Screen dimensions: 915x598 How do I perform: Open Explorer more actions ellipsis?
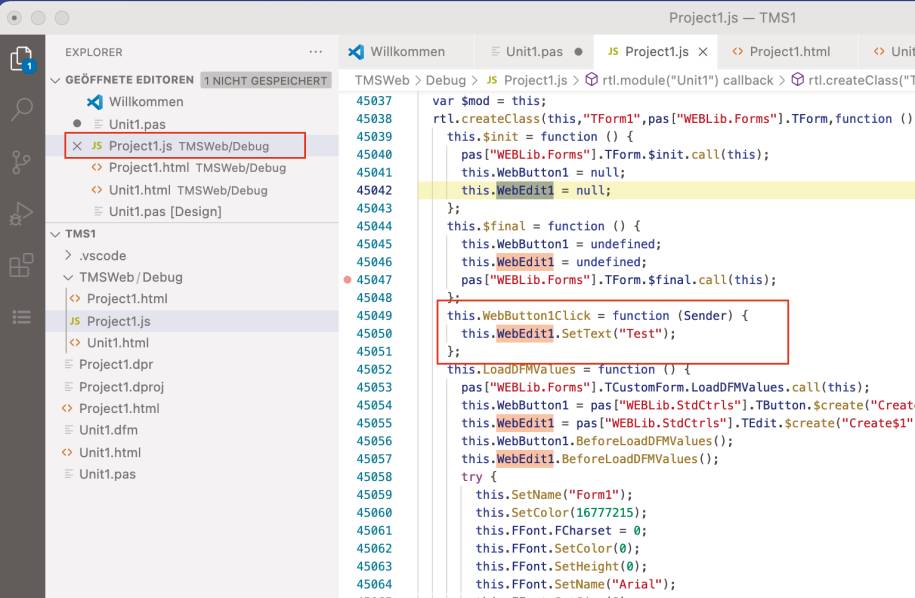316,52
